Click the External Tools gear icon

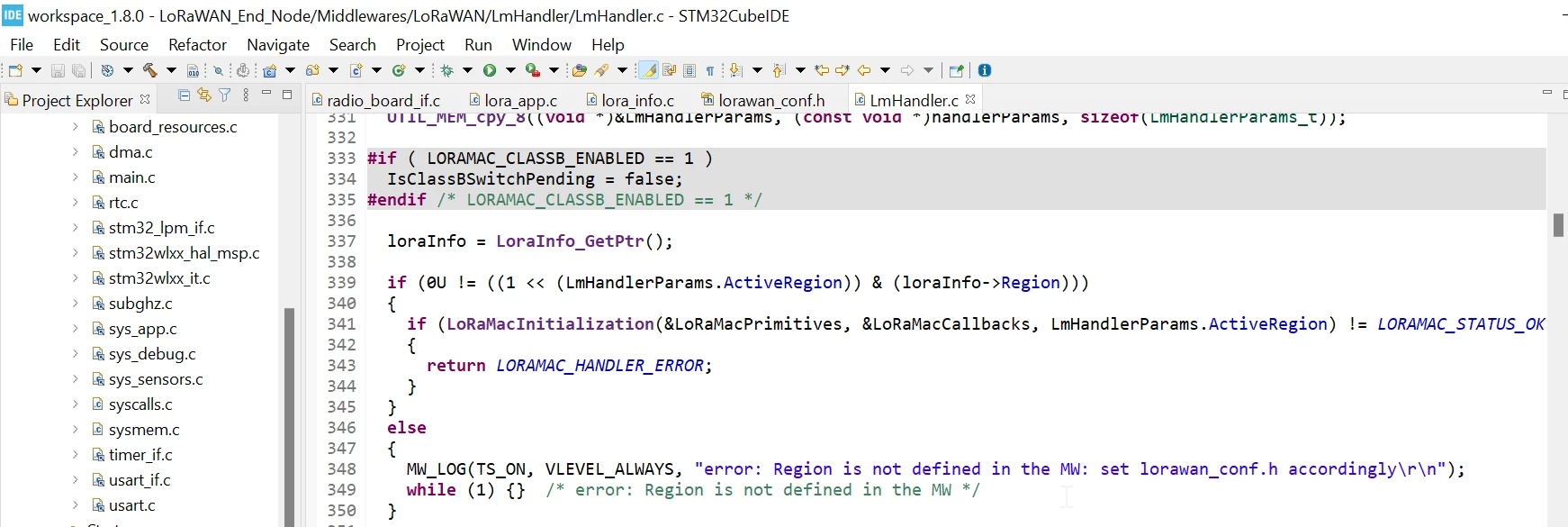point(243,70)
